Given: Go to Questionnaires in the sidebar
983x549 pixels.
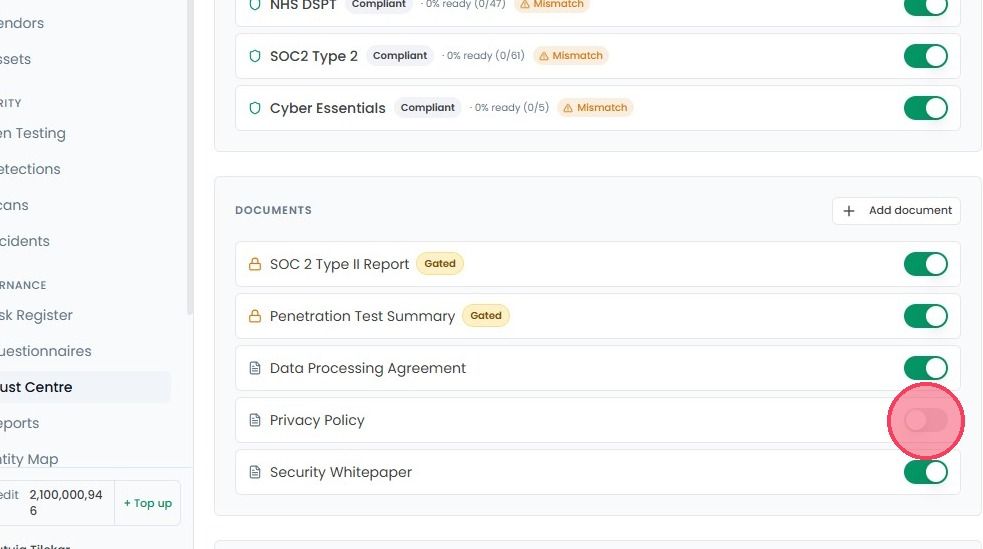Looking at the screenshot, I should (46, 351).
